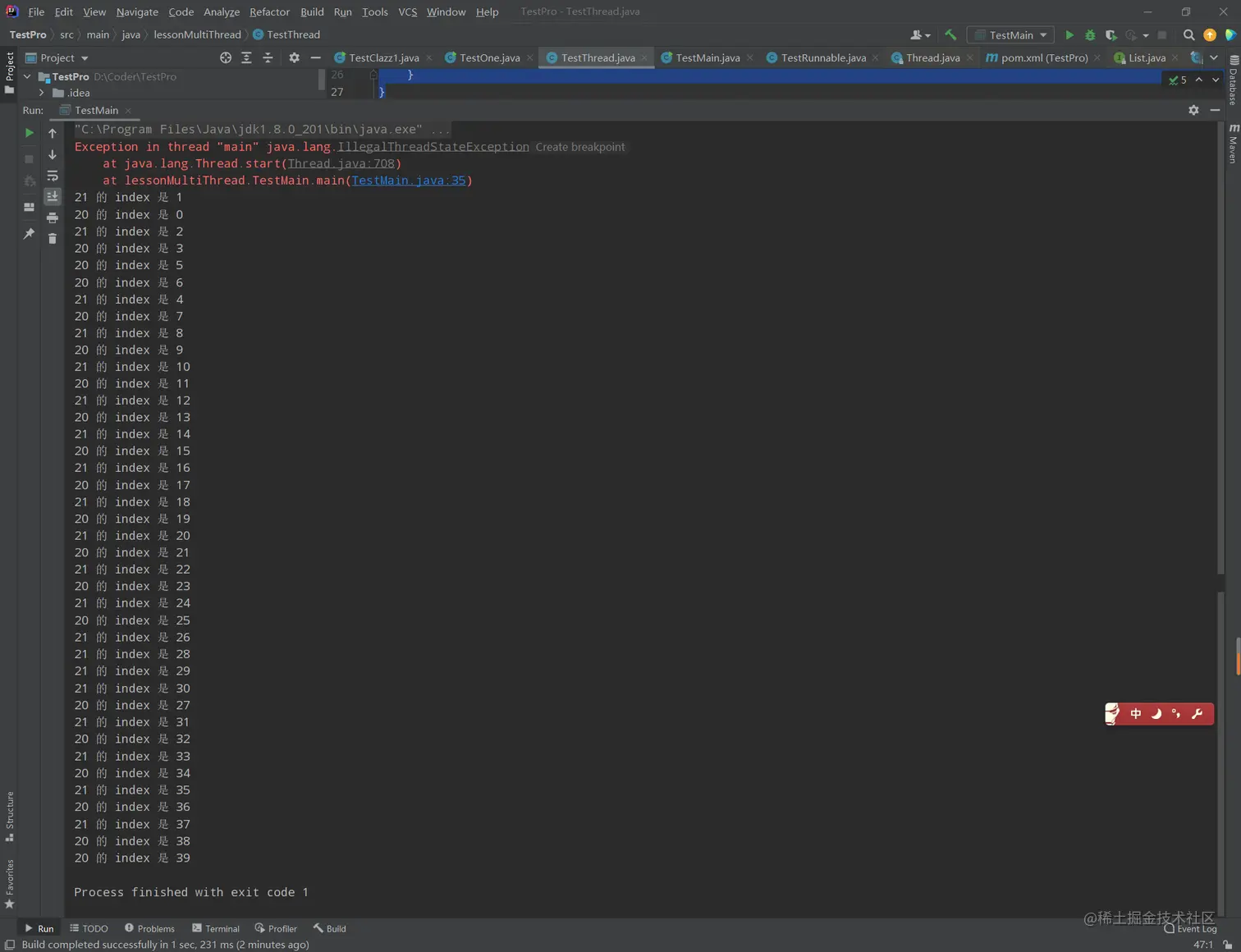Toggle the Structure side panel
This screenshot has height=952, width=1241.
click(10, 817)
